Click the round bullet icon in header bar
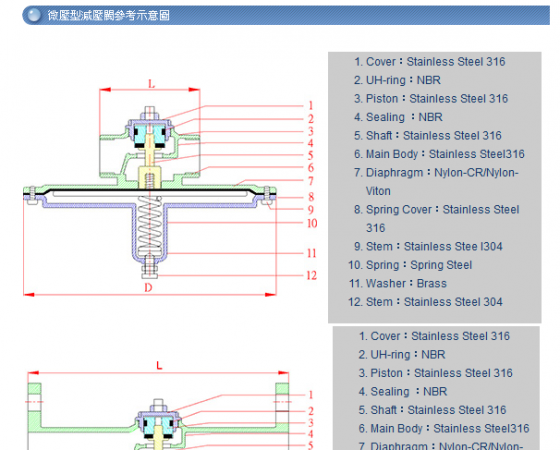This screenshot has height=450, width=560. pyautogui.click(x=35, y=15)
